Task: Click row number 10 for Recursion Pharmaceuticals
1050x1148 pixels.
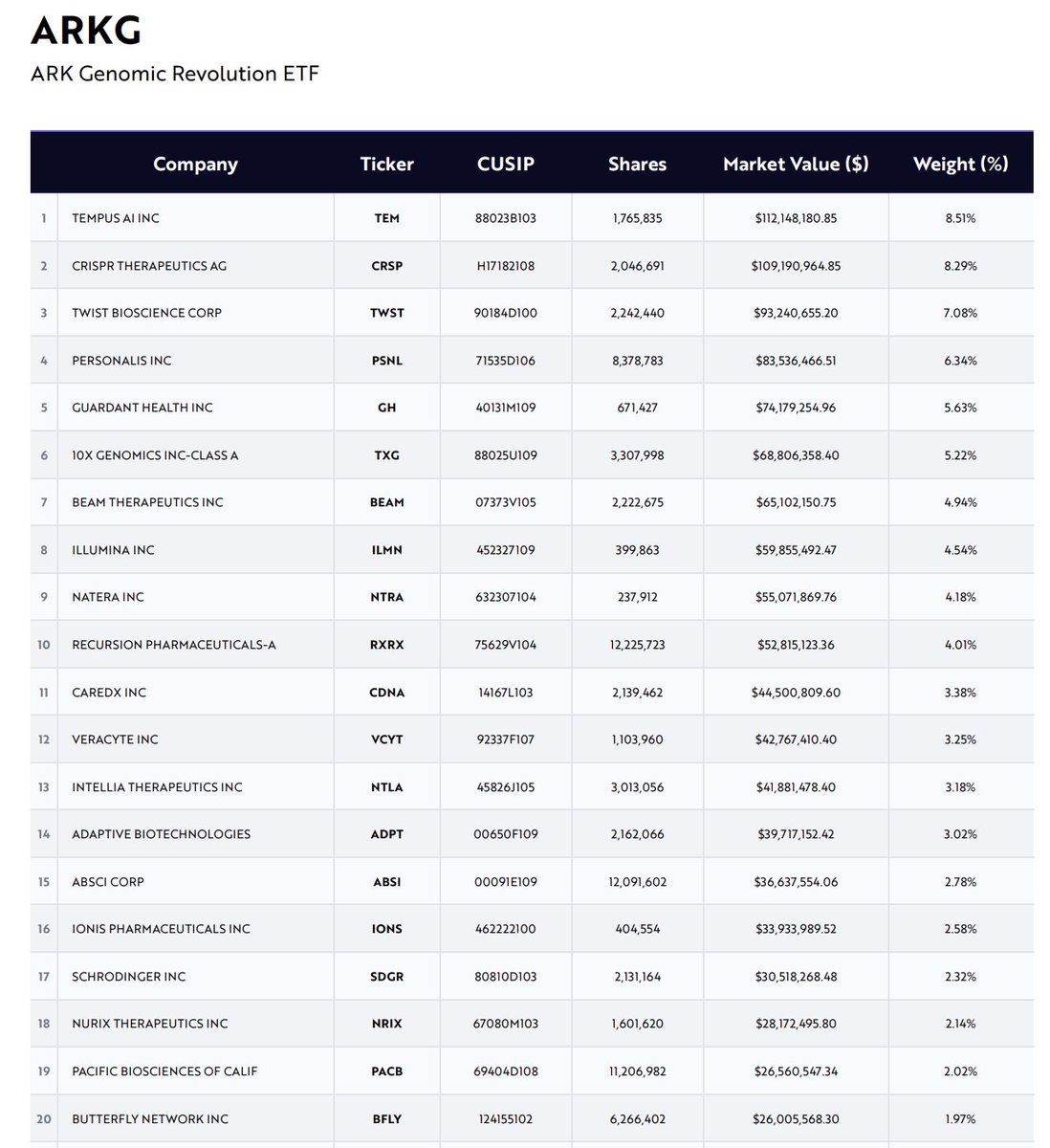Action: 43,644
